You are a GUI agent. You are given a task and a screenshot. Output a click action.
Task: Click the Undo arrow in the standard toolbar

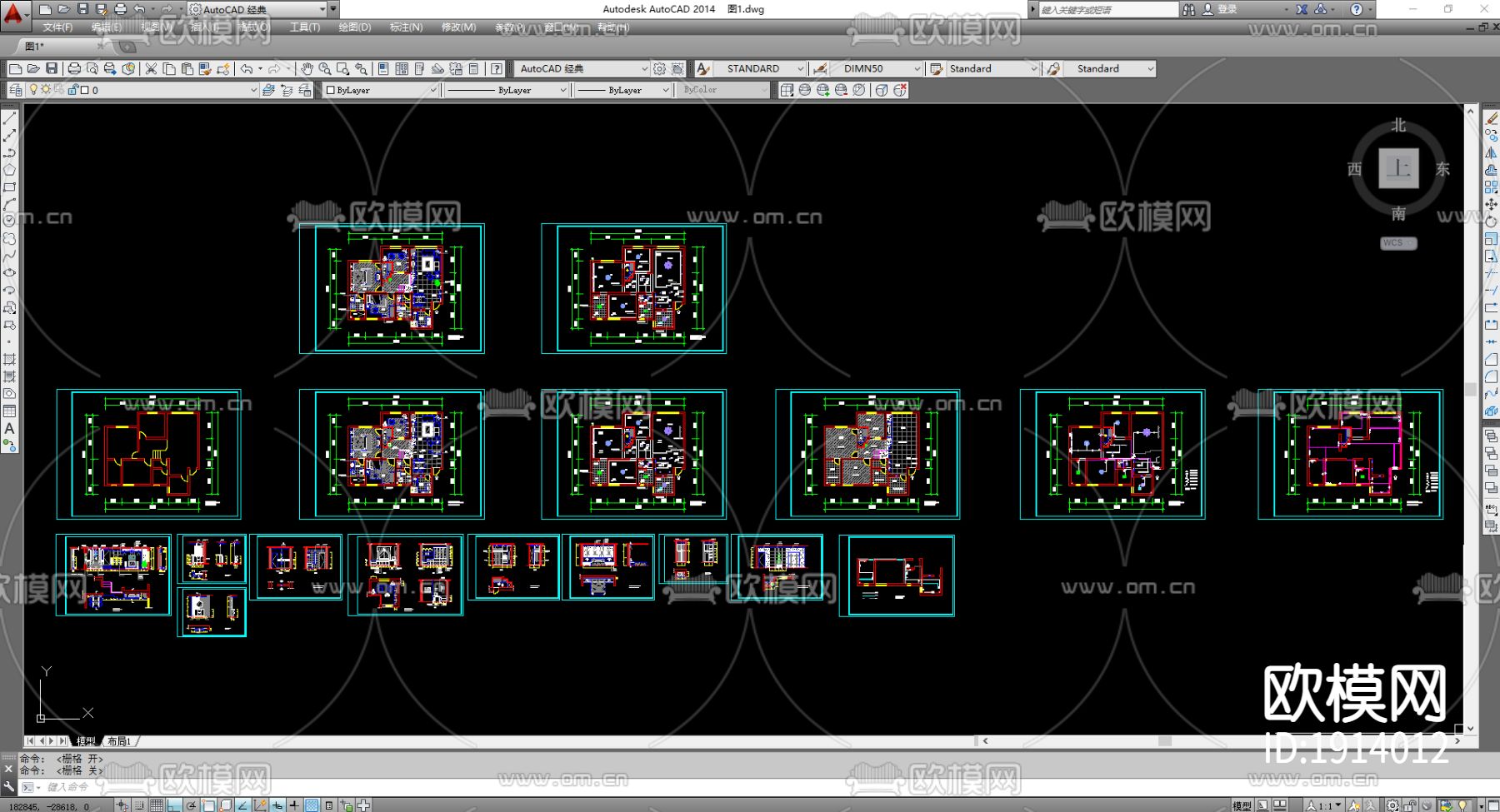247,68
